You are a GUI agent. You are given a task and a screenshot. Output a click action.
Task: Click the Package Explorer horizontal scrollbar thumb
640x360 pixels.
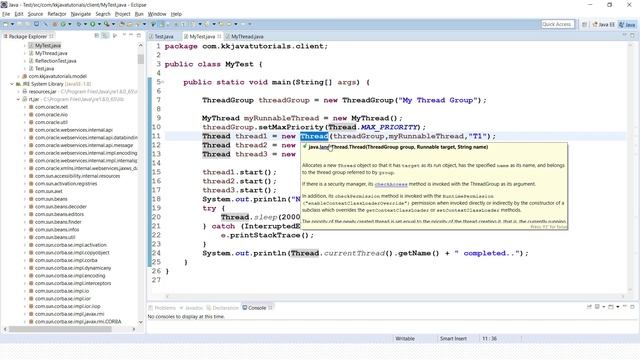[x=60, y=329]
